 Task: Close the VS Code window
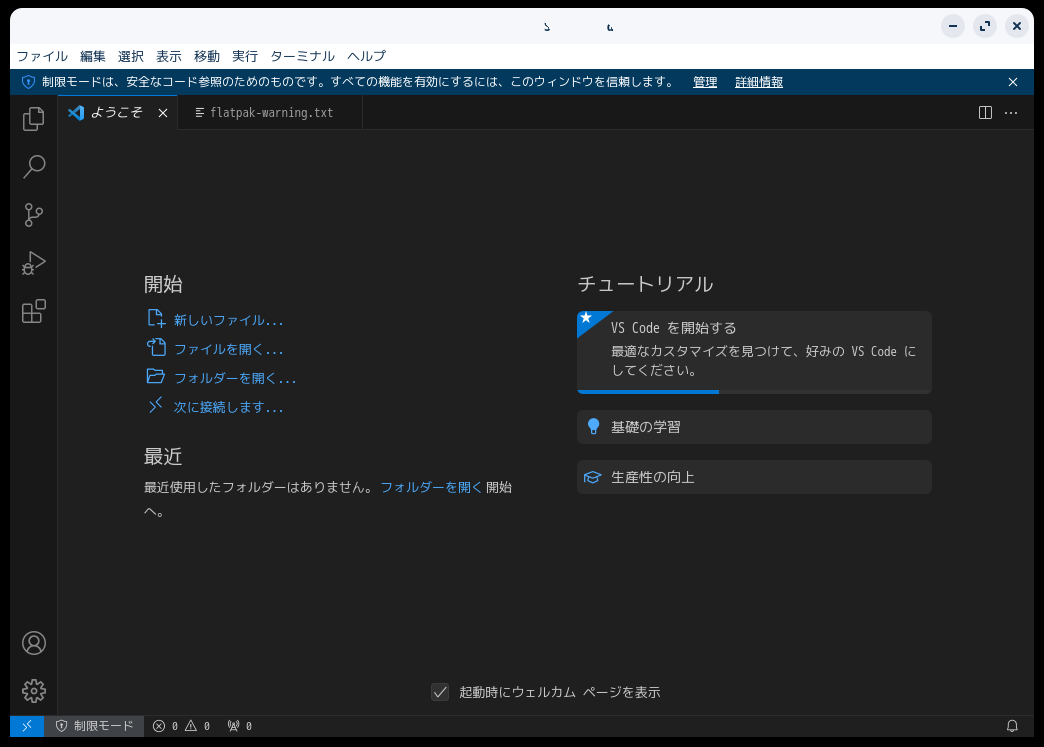click(1017, 26)
